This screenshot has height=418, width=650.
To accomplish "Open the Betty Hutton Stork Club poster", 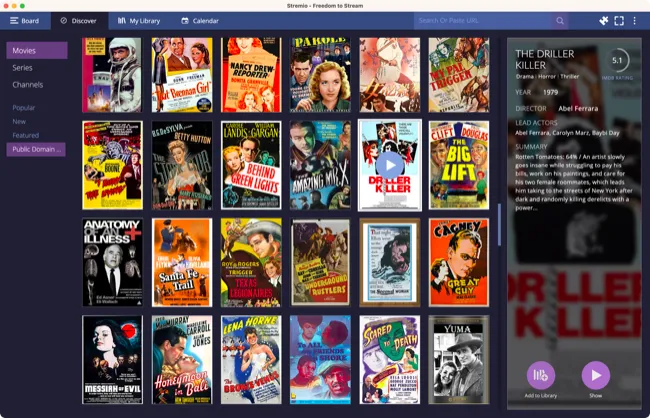I will (x=182, y=165).
